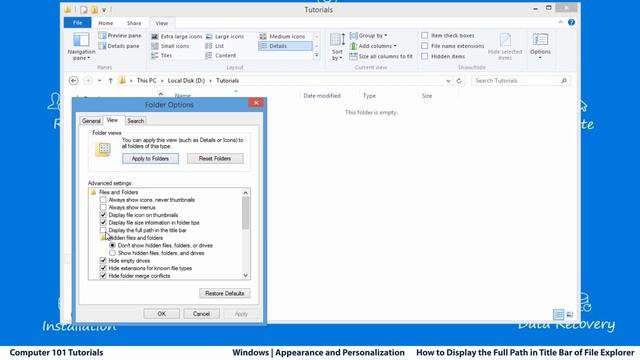Click the advanced settings scrollbar down arrow
This screenshot has width=640, height=360.
pyautogui.click(x=245, y=276)
